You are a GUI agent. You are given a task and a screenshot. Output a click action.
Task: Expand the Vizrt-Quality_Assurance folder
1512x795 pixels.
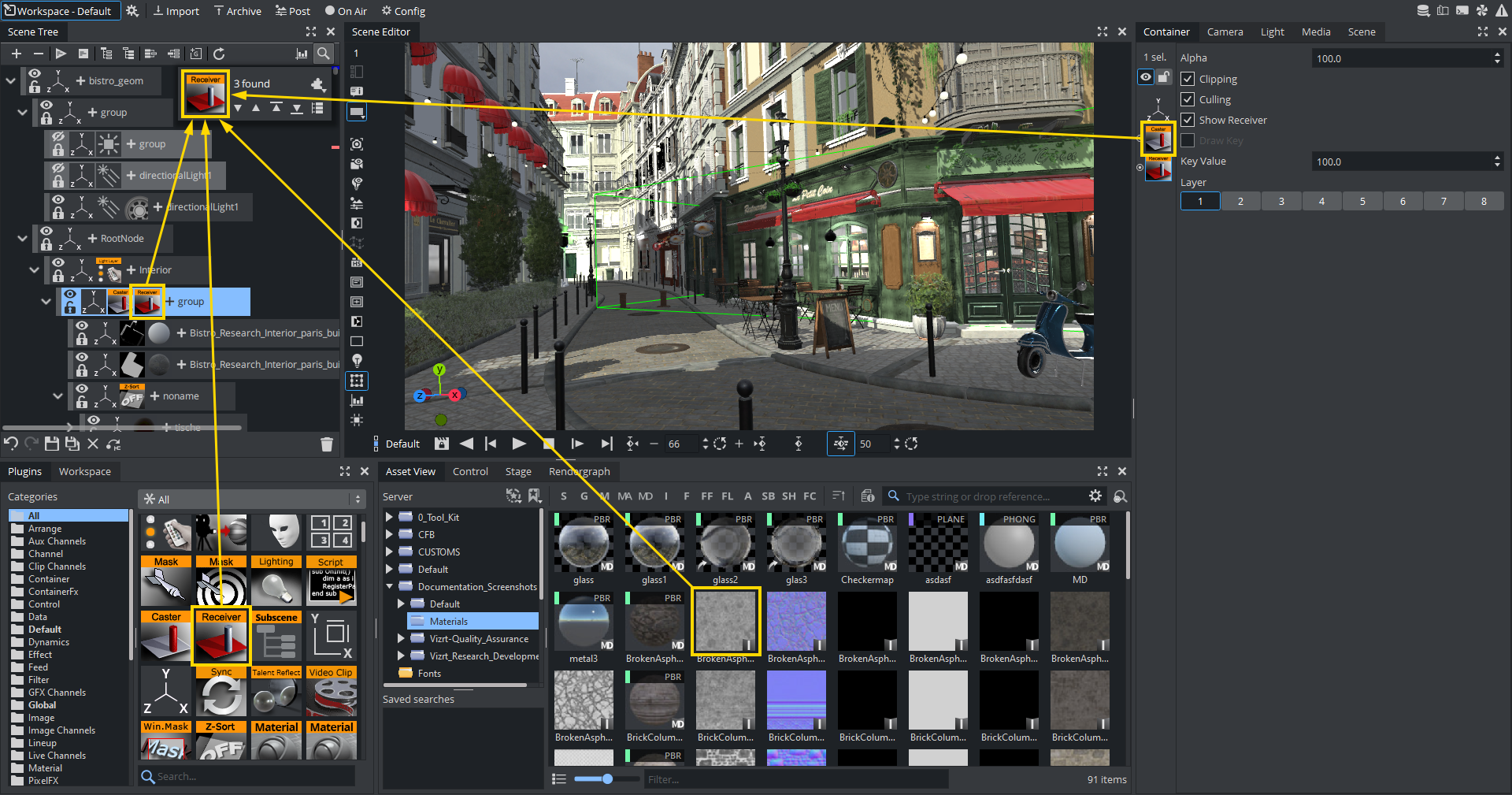point(401,639)
